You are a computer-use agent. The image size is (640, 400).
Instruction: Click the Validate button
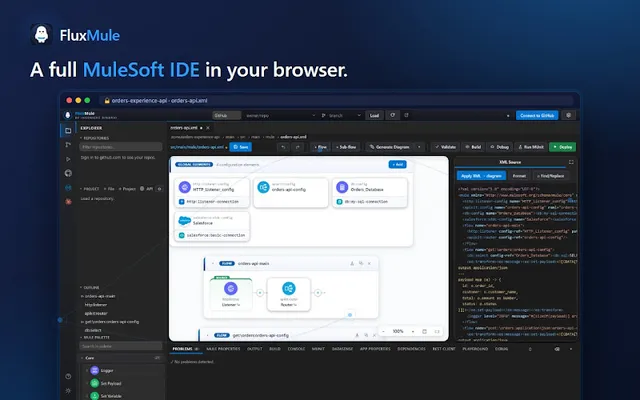[445, 147]
